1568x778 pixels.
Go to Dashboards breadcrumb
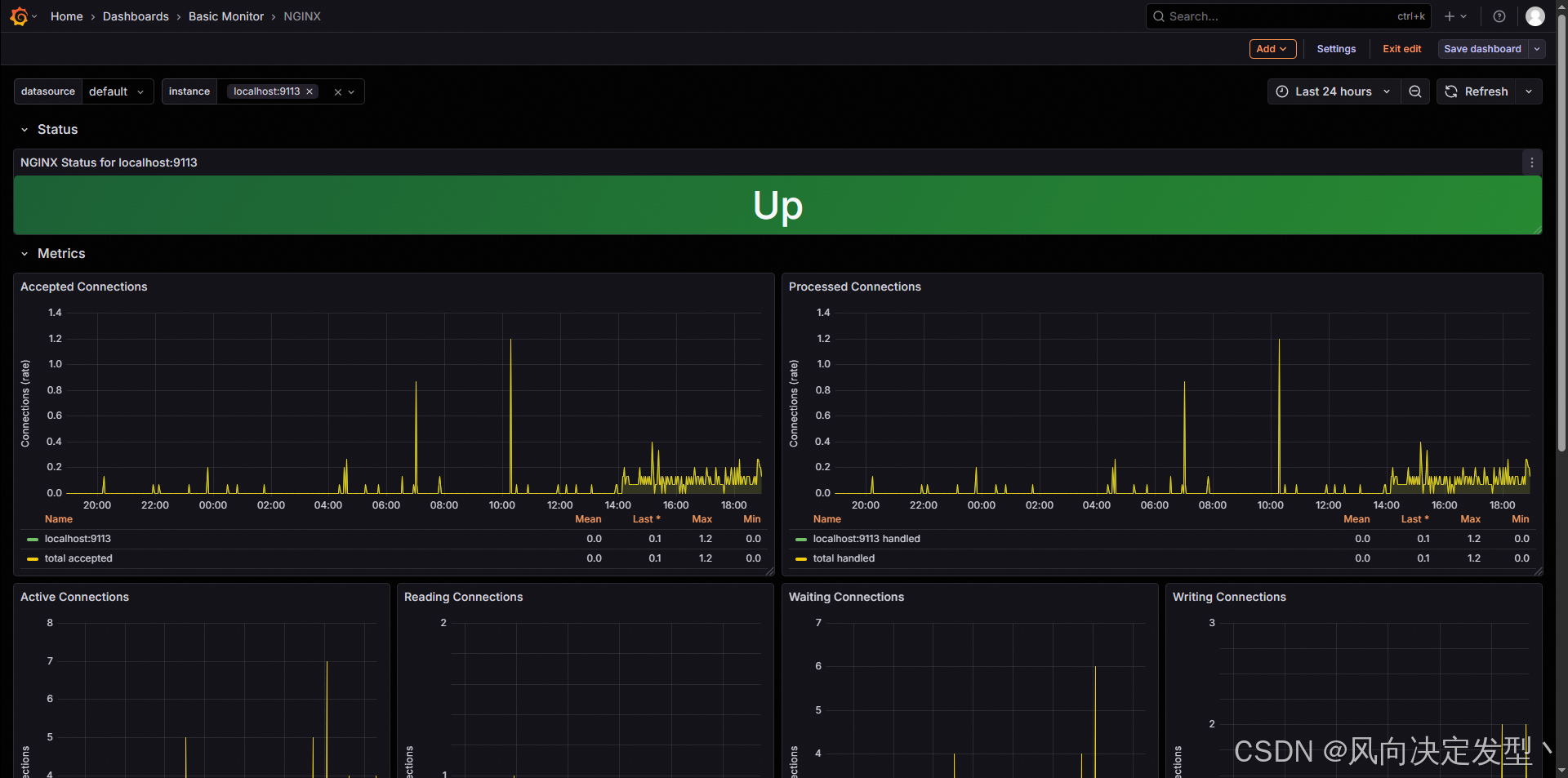click(136, 16)
